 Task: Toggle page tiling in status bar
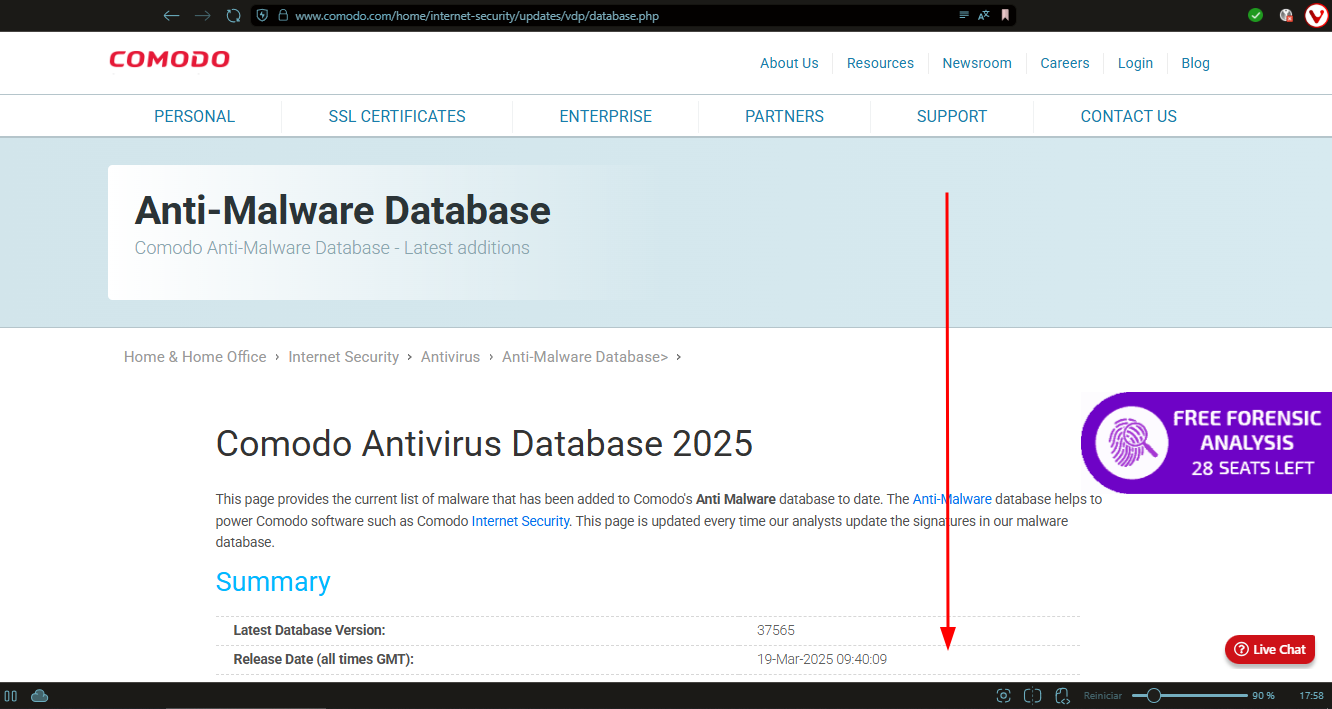[x=1033, y=695]
